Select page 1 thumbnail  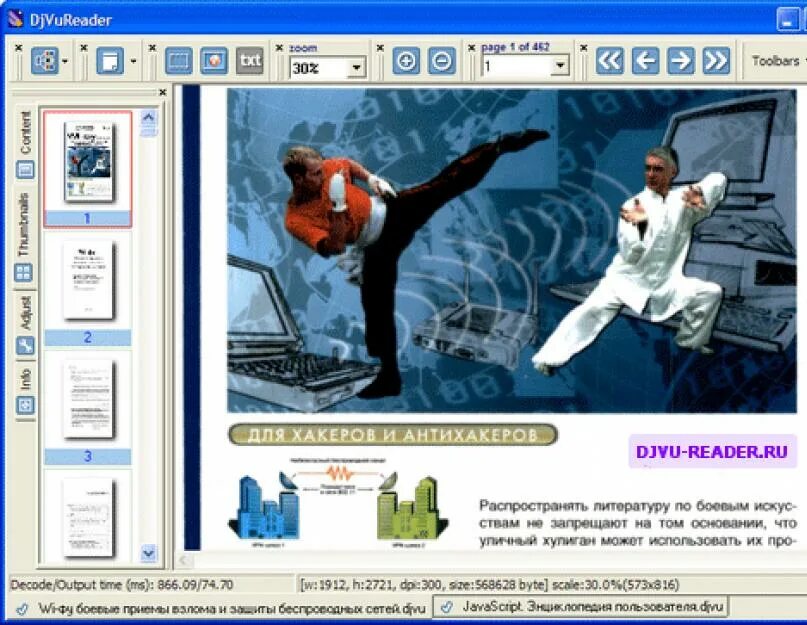point(87,169)
